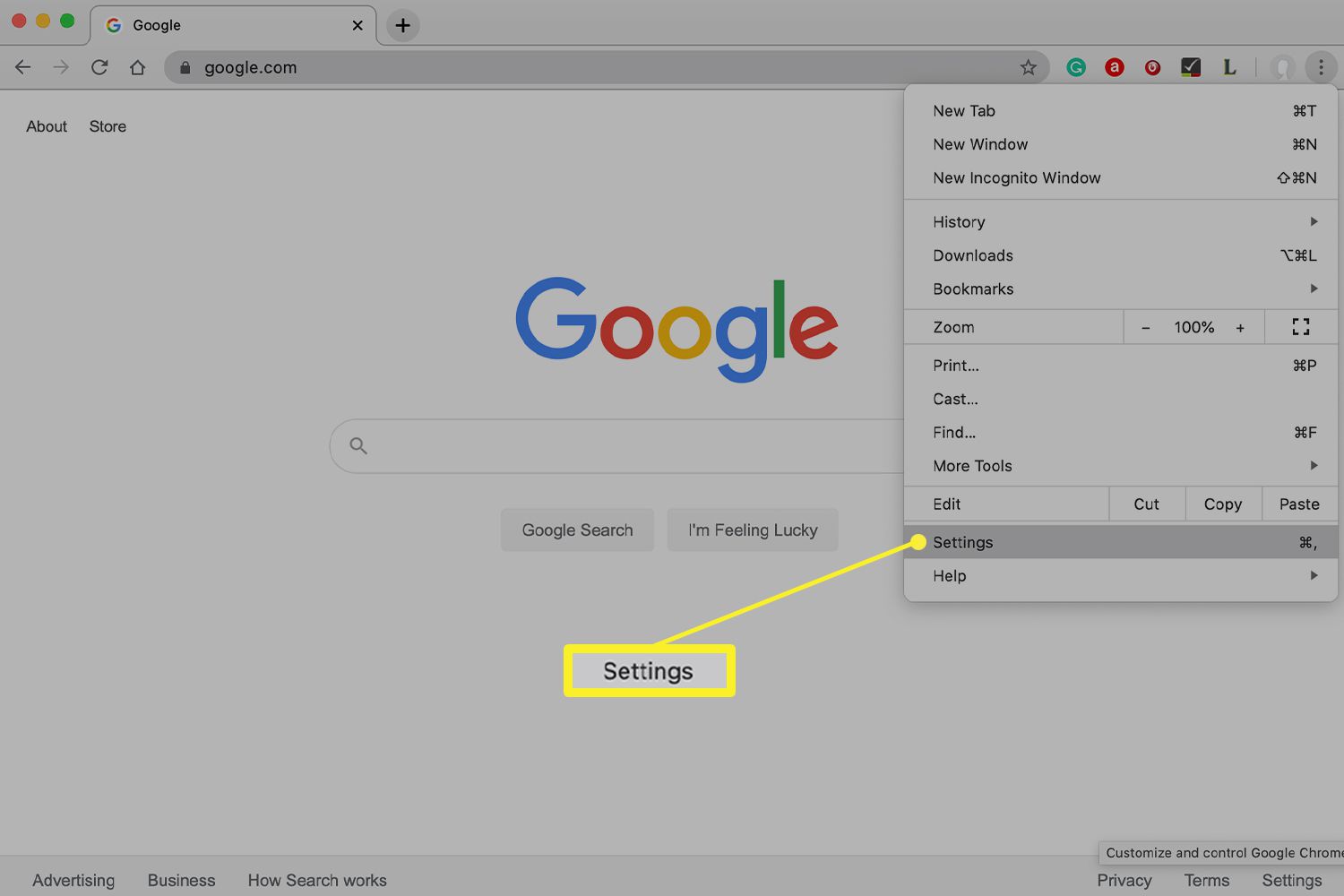The image size is (1344, 896).
Task: Click the reload page icon
Action: (x=99, y=67)
